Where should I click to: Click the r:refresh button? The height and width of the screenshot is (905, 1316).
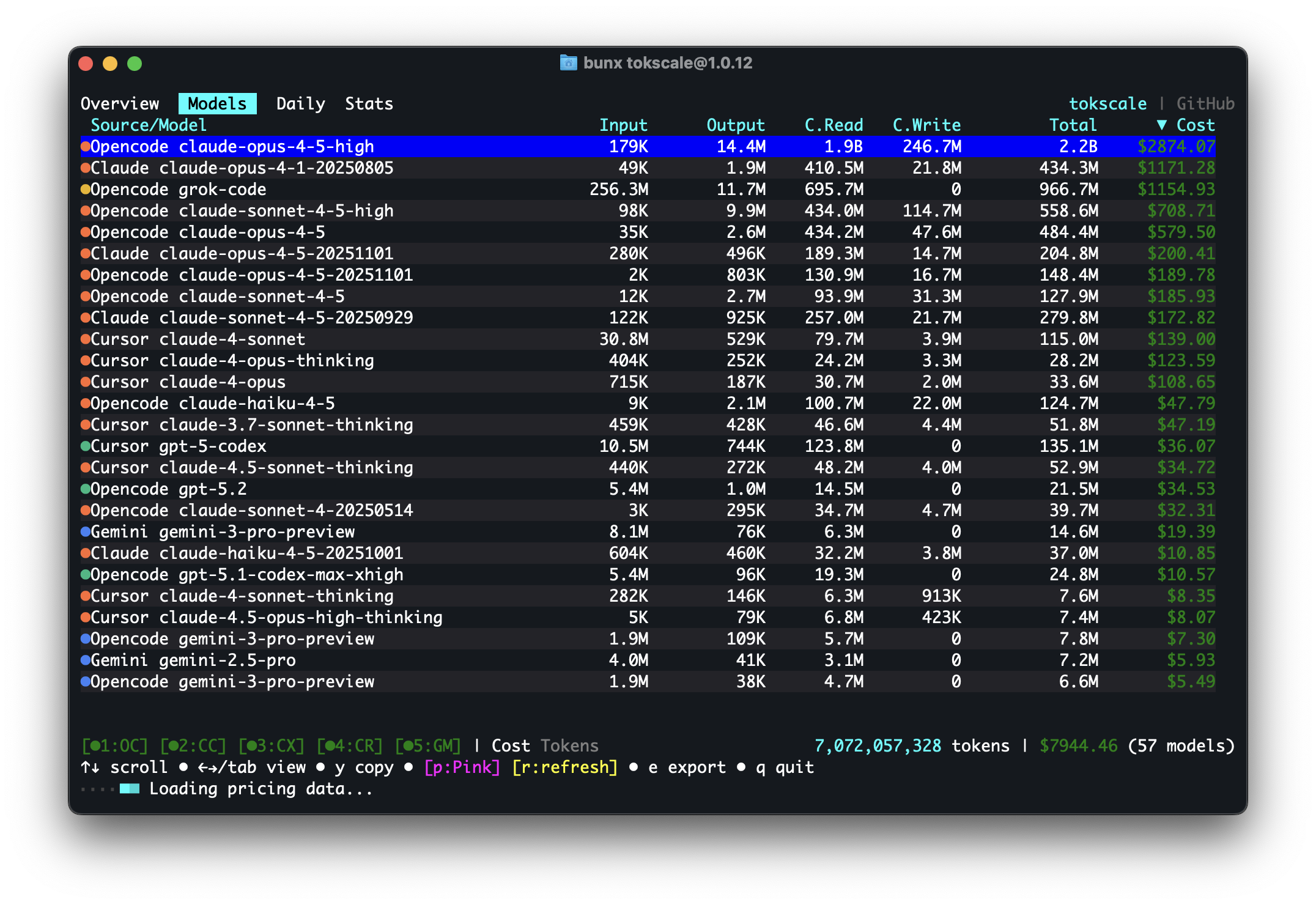point(564,767)
